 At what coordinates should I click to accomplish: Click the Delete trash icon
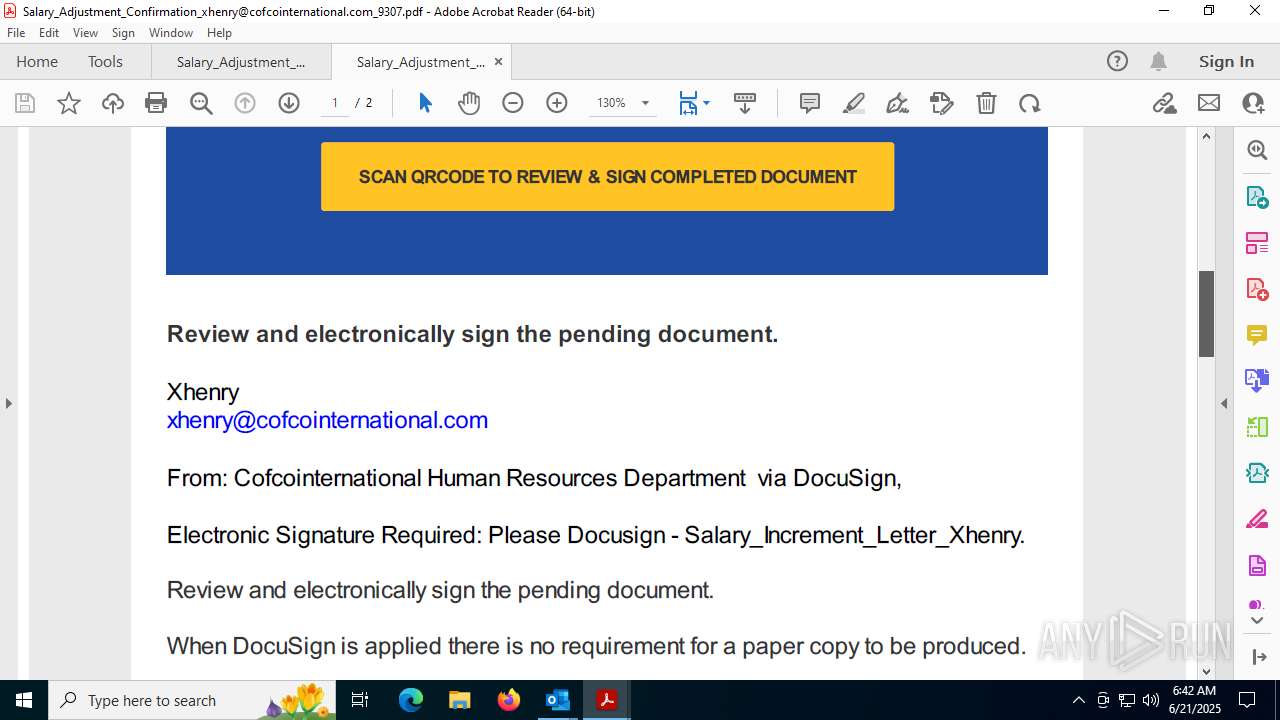(x=986, y=103)
